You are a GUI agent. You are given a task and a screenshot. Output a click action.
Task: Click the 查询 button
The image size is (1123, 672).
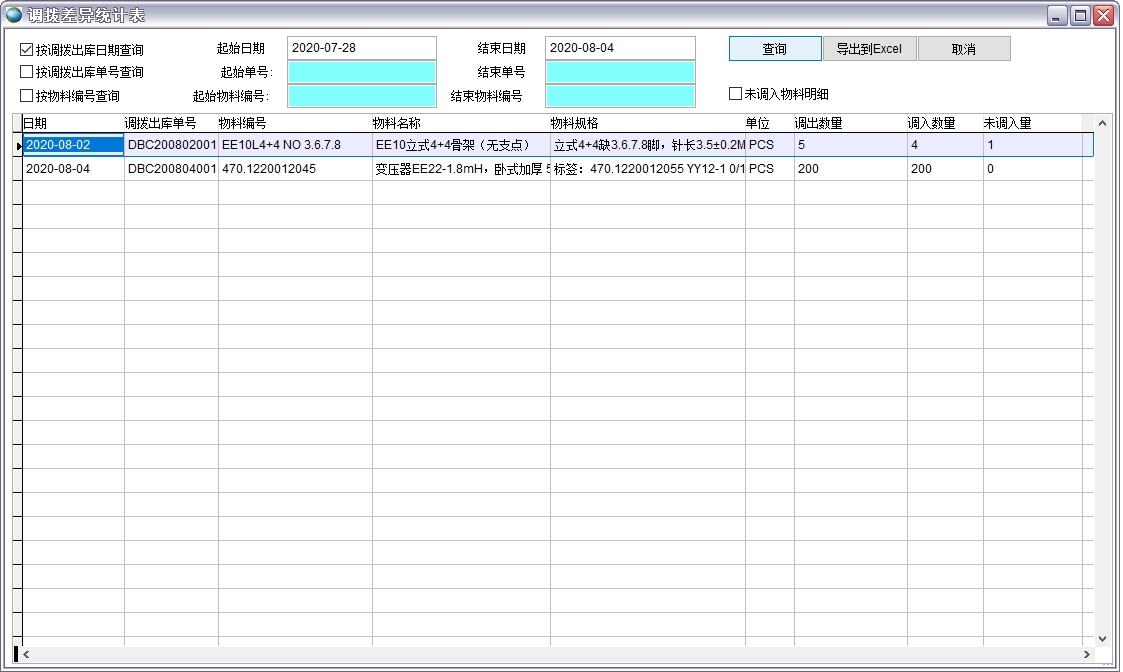coord(774,49)
